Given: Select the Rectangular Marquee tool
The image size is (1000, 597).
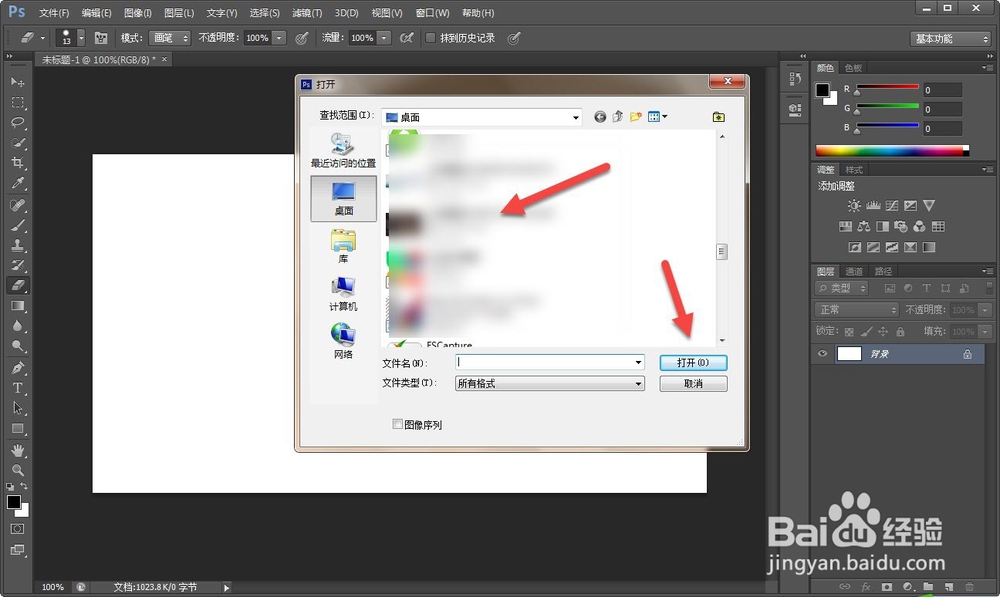Looking at the screenshot, I should (17, 103).
